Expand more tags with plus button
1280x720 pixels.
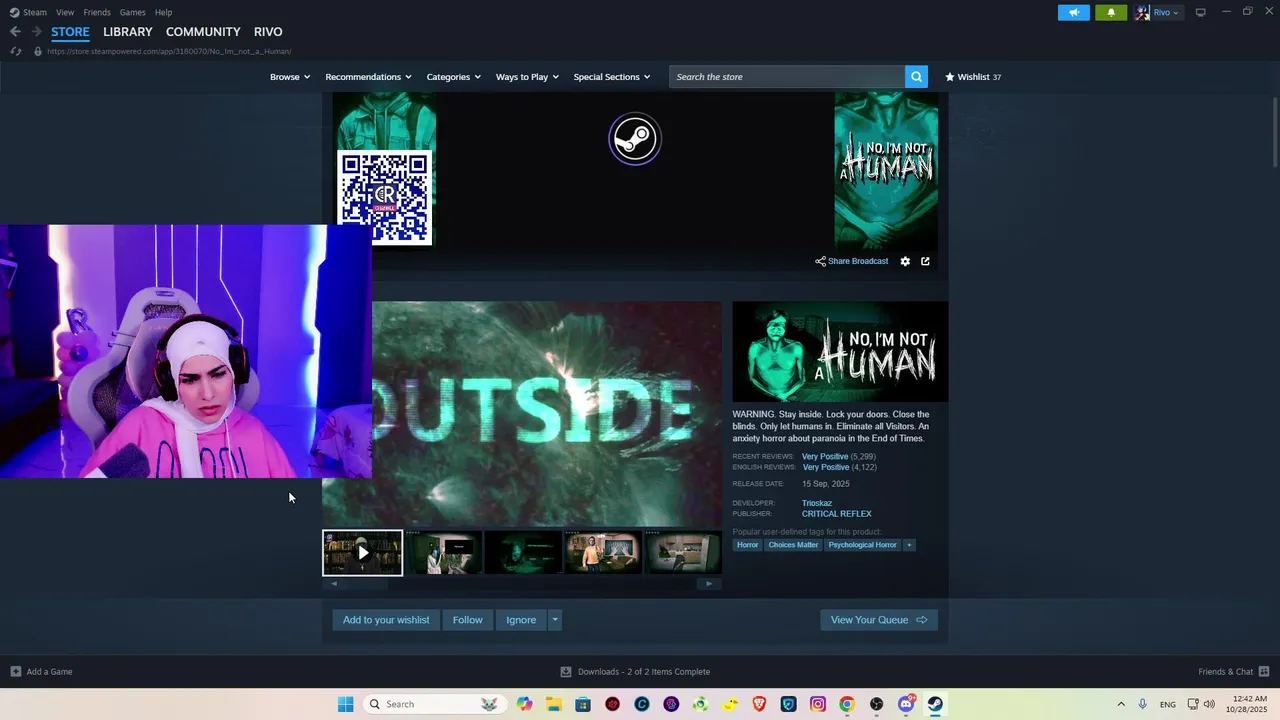pos(909,545)
